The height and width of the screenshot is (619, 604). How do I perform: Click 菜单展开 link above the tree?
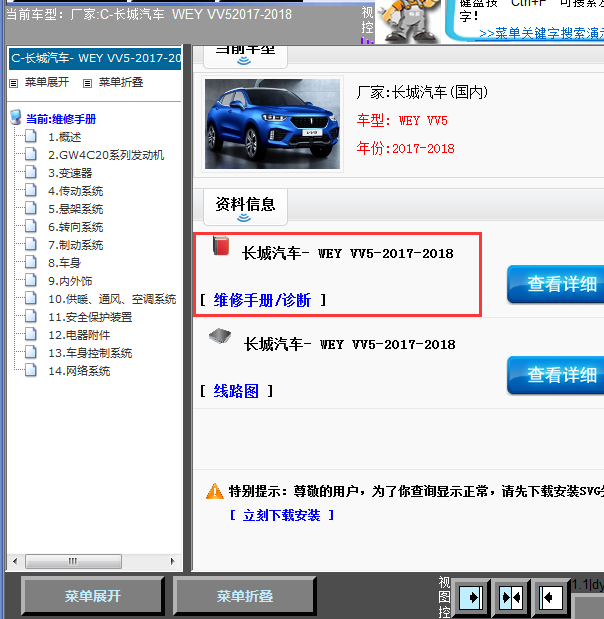pos(47,82)
